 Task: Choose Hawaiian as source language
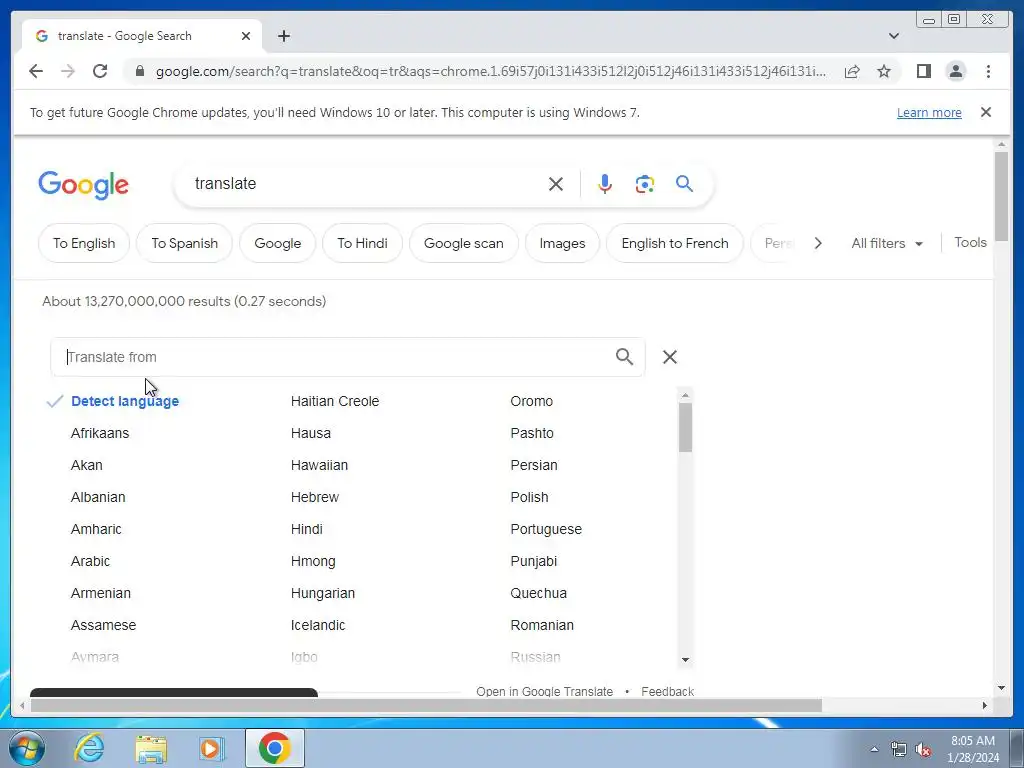coord(319,465)
